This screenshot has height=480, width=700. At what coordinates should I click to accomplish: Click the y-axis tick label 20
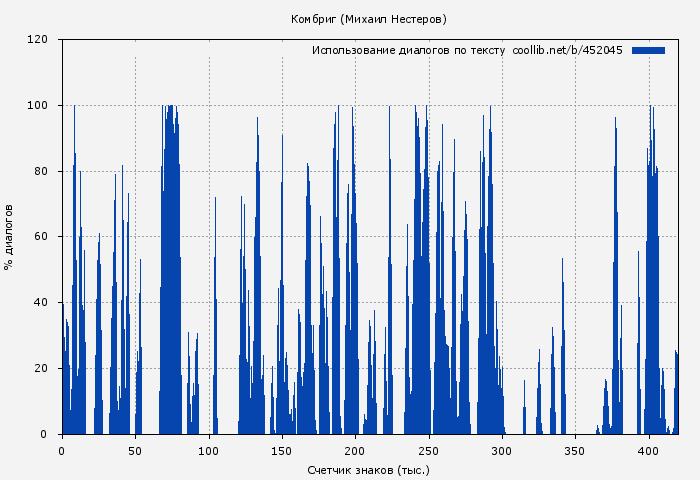pyautogui.click(x=41, y=369)
